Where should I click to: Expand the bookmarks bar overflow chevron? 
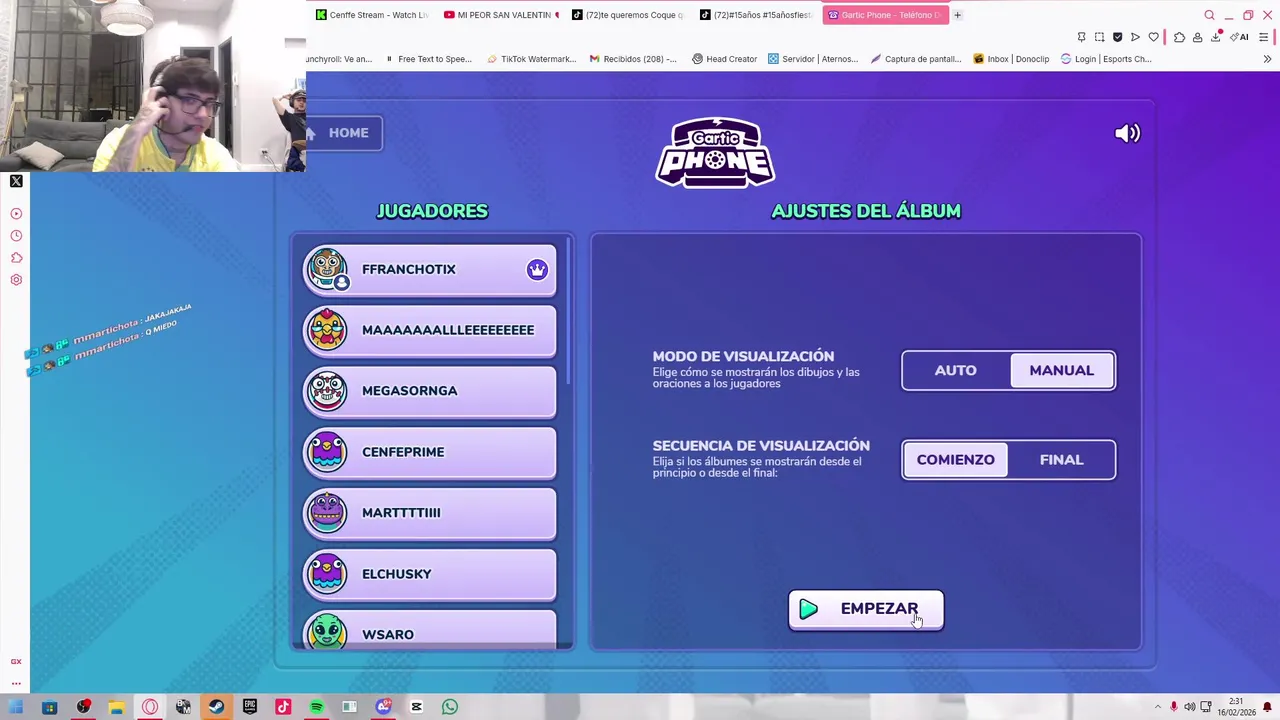click(x=1267, y=59)
